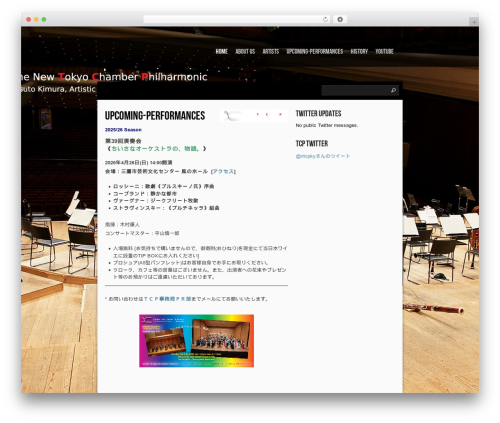Image resolution: width=500 pixels, height=423 pixels.
Task: Click the ヴァーグナー program list item
Action: coord(156,201)
